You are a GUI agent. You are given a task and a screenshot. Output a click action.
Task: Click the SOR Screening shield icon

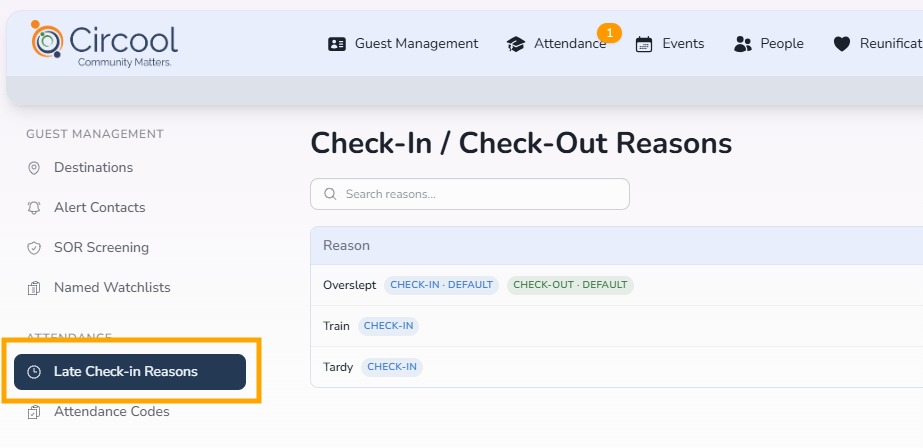[x=34, y=248]
